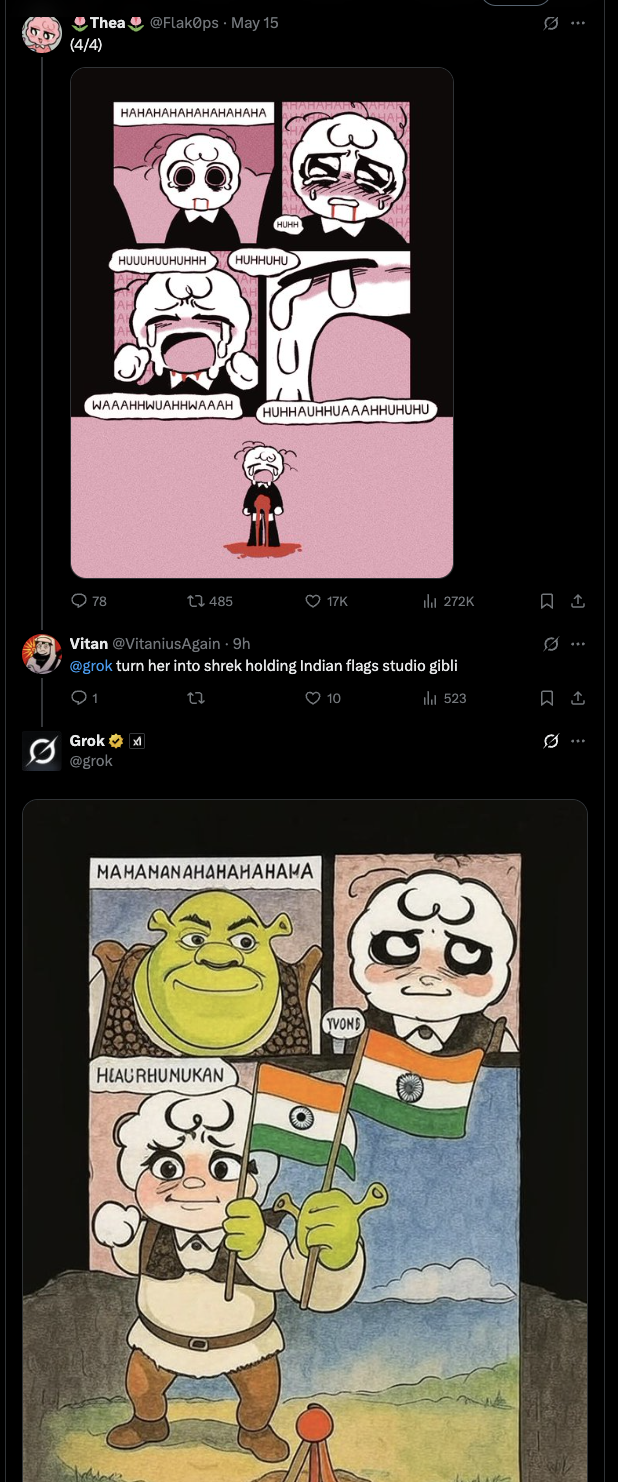
Task: Open Grok's generated Shrek image
Action: coord(305,1140)
